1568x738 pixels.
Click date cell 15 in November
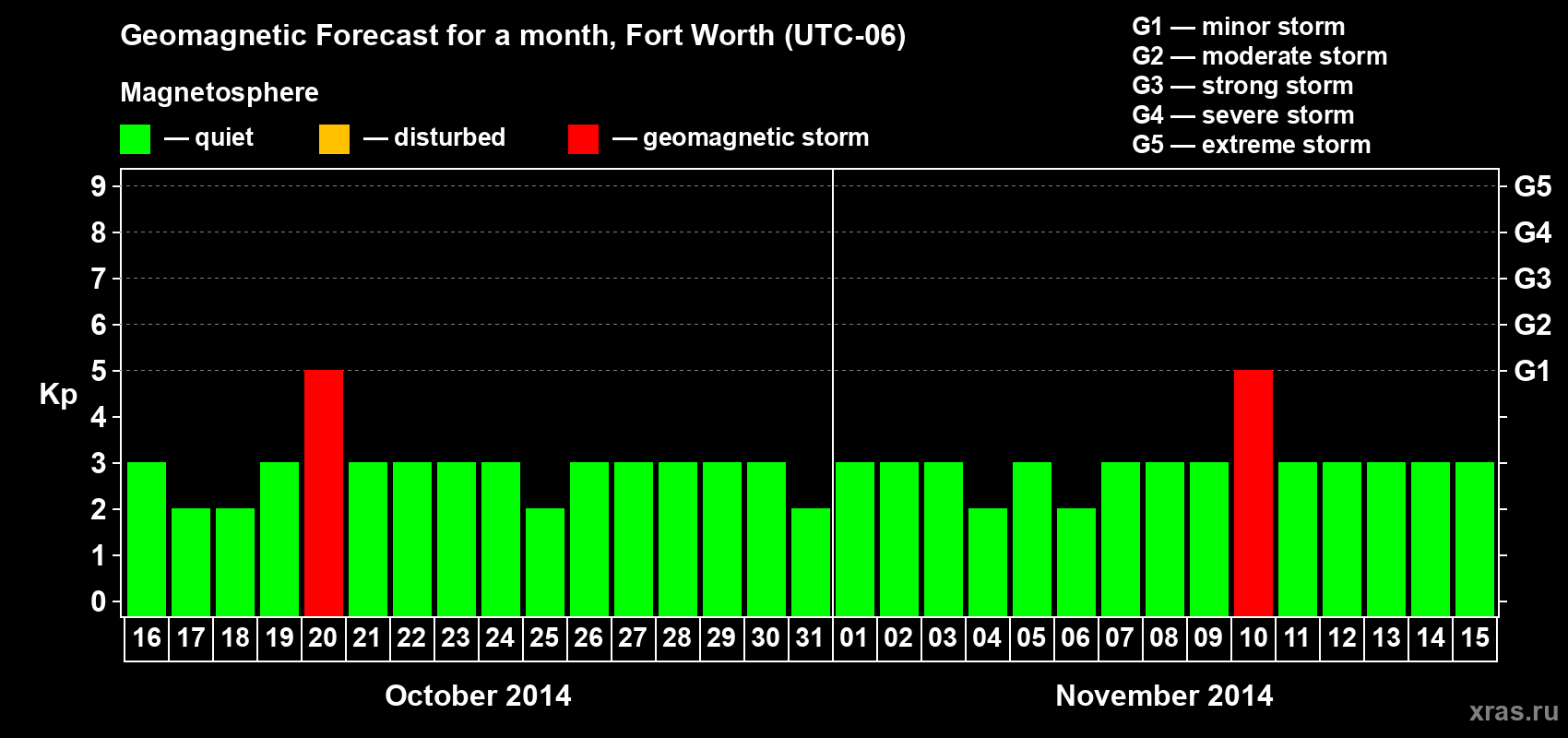click(1475, 638)
